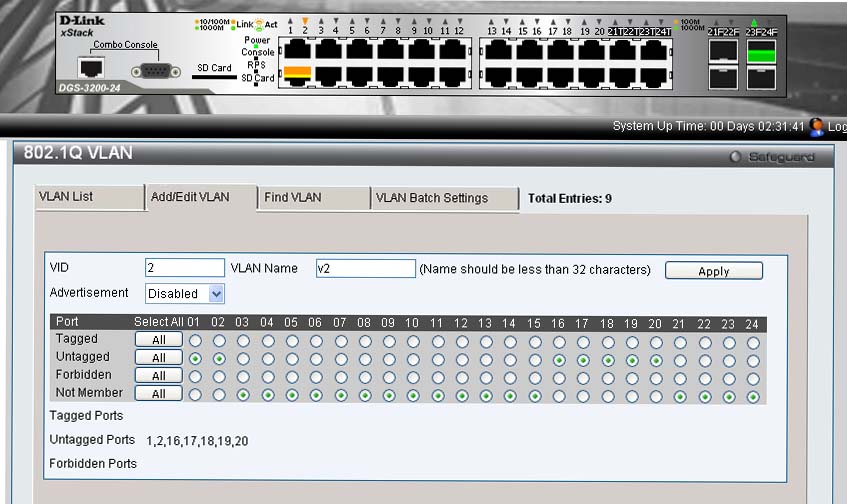Set port 03 to Tagged
This screenshot has width=847, height=504.
pyautogui.click(x=243, y=340)
